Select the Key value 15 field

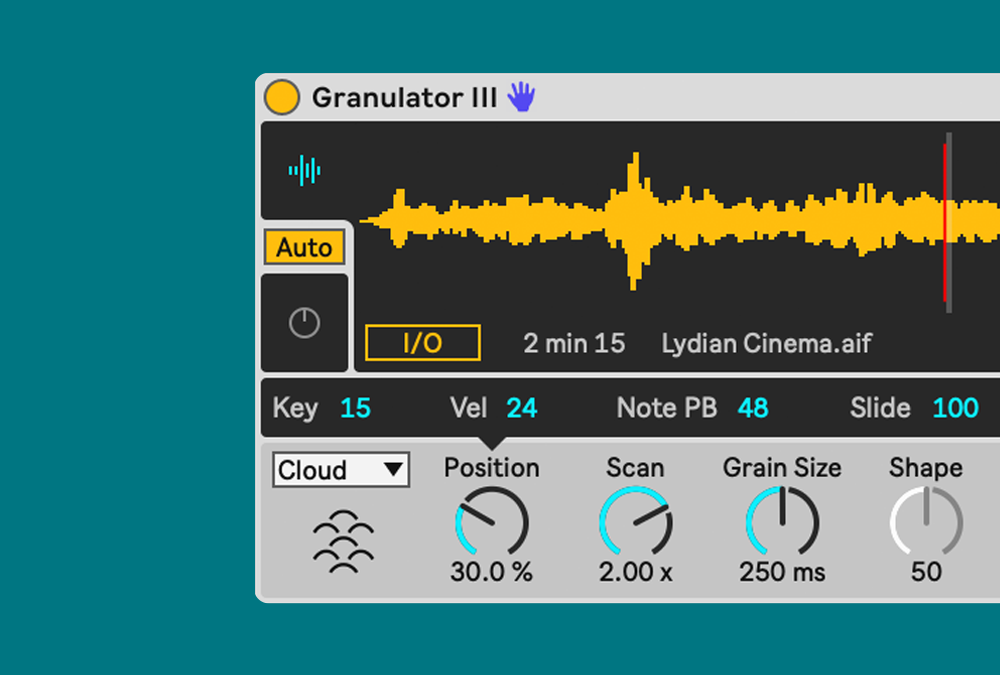point(355,408)
